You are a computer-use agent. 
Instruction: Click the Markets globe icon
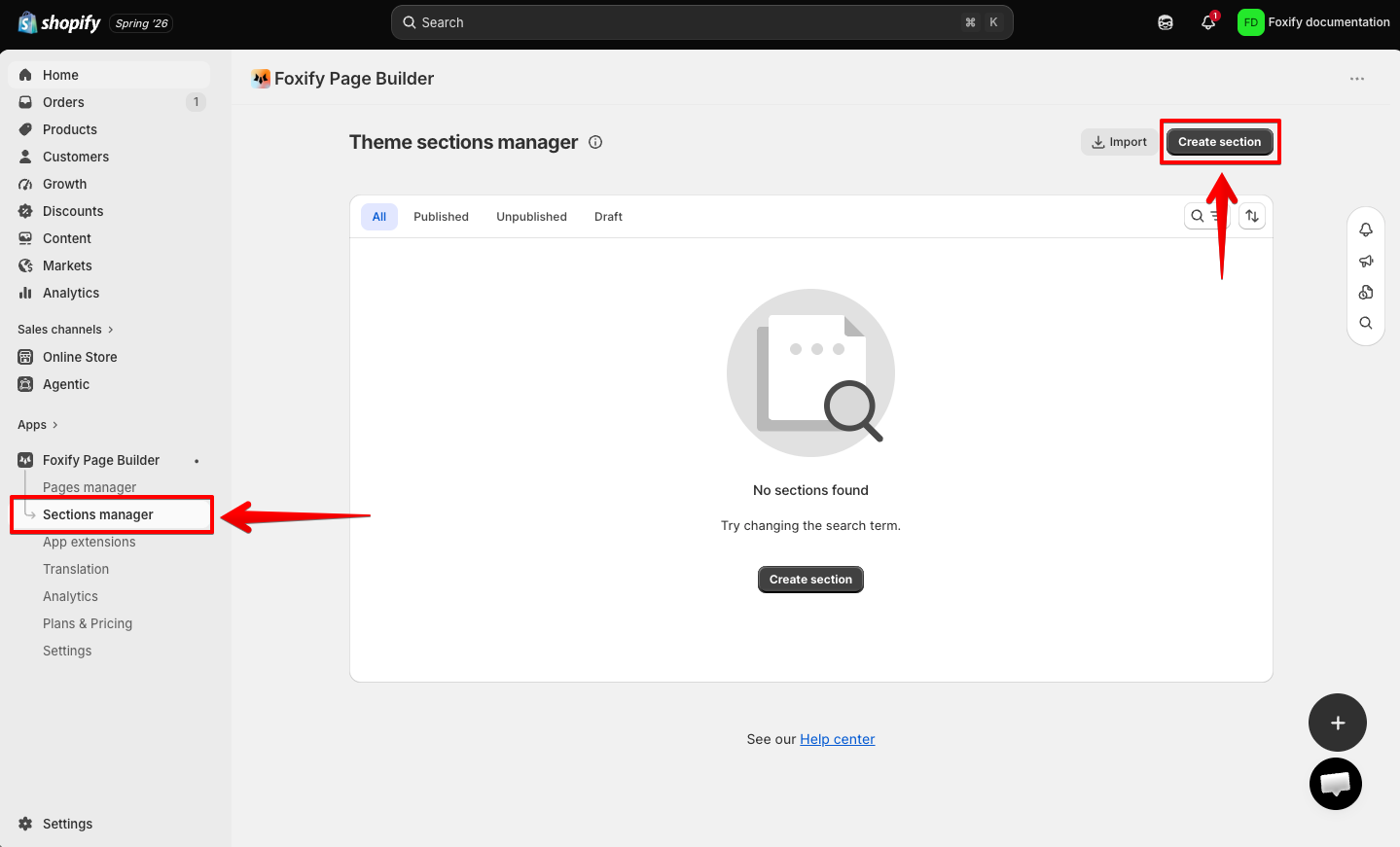point(25,265)
